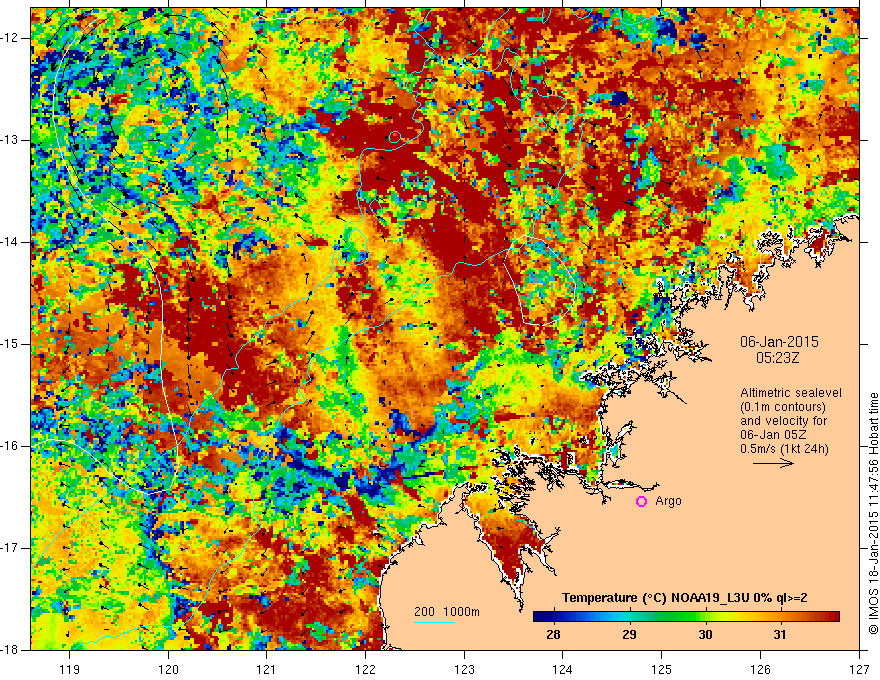Click the '29' colorbar label

click(629, 635)
